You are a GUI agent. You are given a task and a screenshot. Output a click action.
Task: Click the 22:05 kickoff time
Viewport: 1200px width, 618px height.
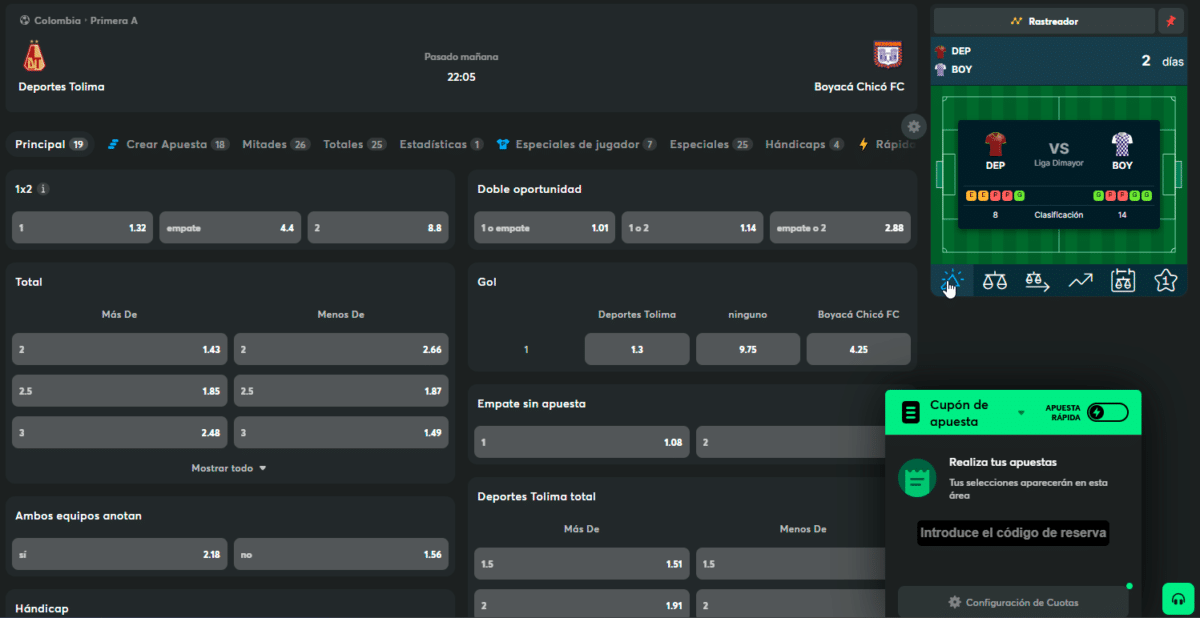tap(461, 77)
